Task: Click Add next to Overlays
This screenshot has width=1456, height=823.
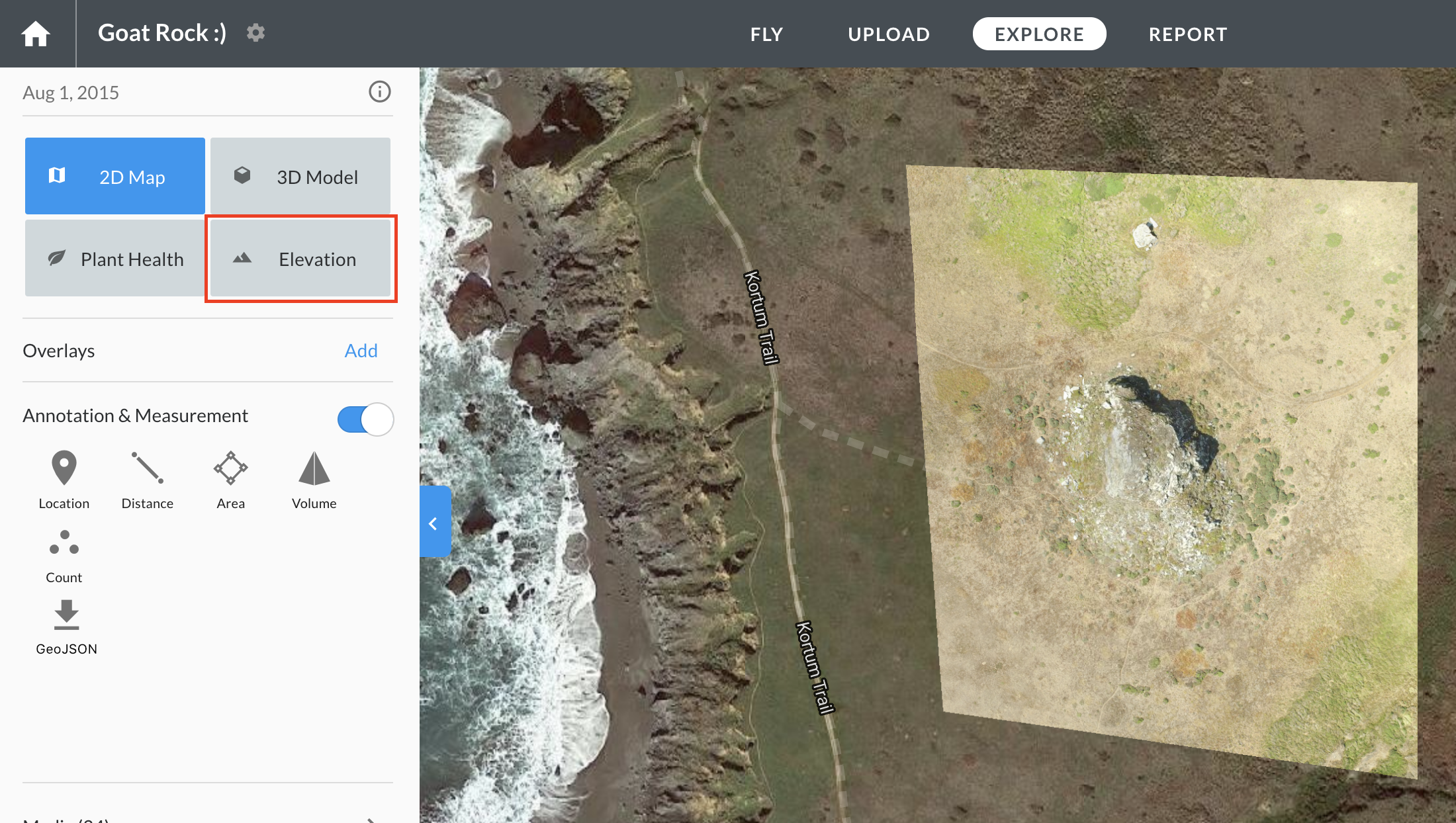Action: pyautogui.click(x=361, y=351)
